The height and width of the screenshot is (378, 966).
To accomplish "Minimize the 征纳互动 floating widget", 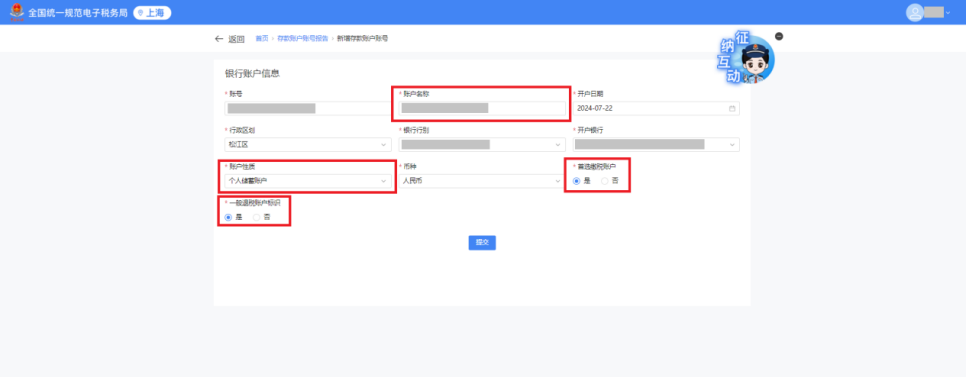I will (779, 36).
